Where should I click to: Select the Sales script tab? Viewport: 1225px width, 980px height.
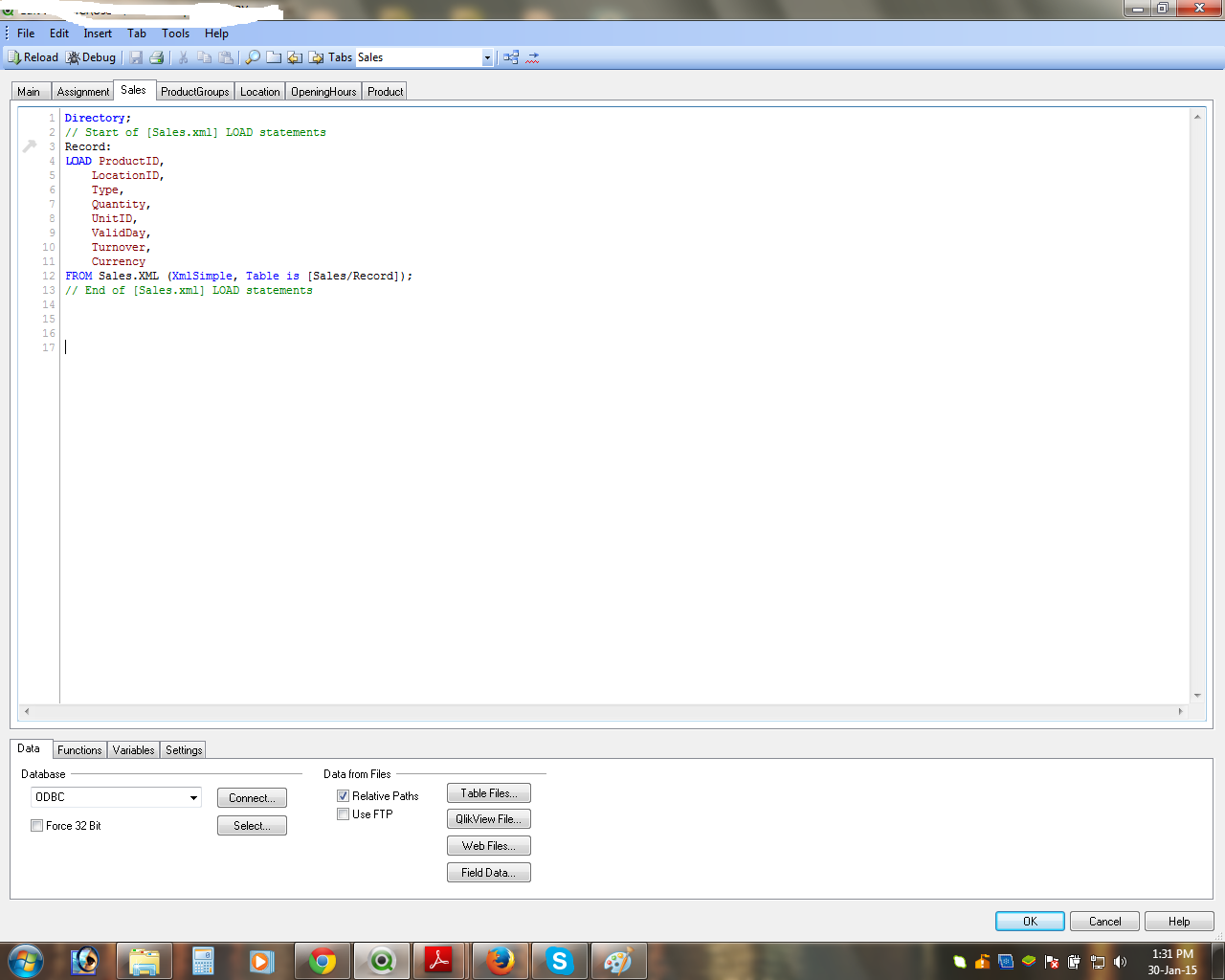(x=133, y=90)
